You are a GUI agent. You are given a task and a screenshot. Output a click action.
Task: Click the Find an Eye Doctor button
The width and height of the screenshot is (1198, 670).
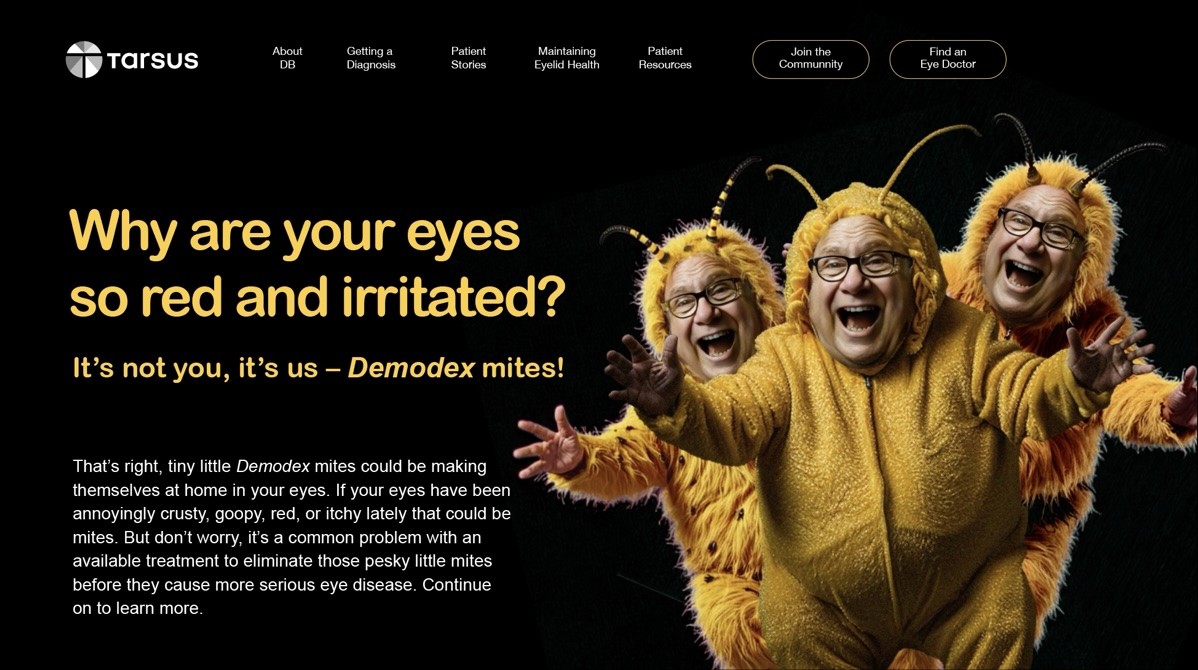(947, 59)
